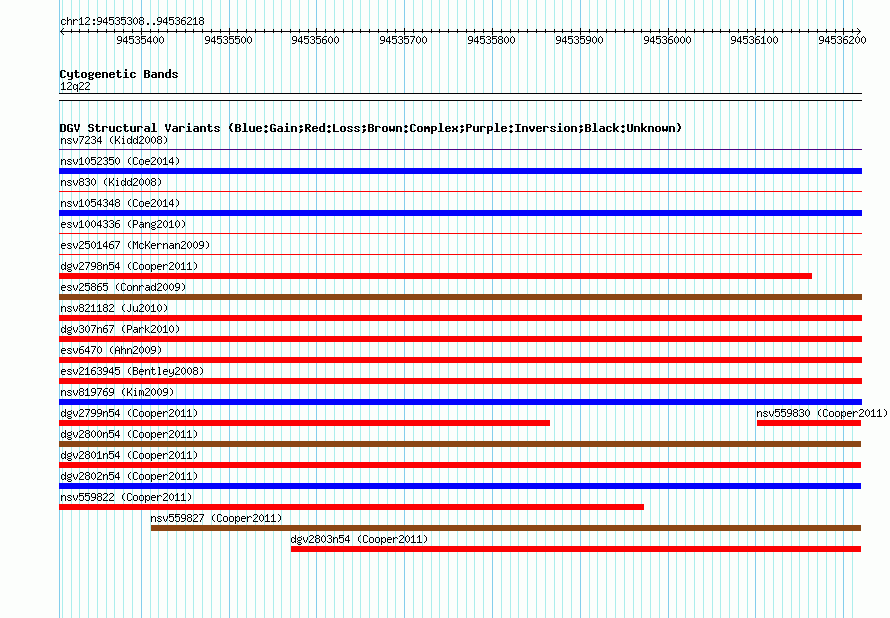Select the blue bar under nsv819769 (Kim2009)
Screen dimensions: 890x618
pyautogui.click(x=460, y=402)
